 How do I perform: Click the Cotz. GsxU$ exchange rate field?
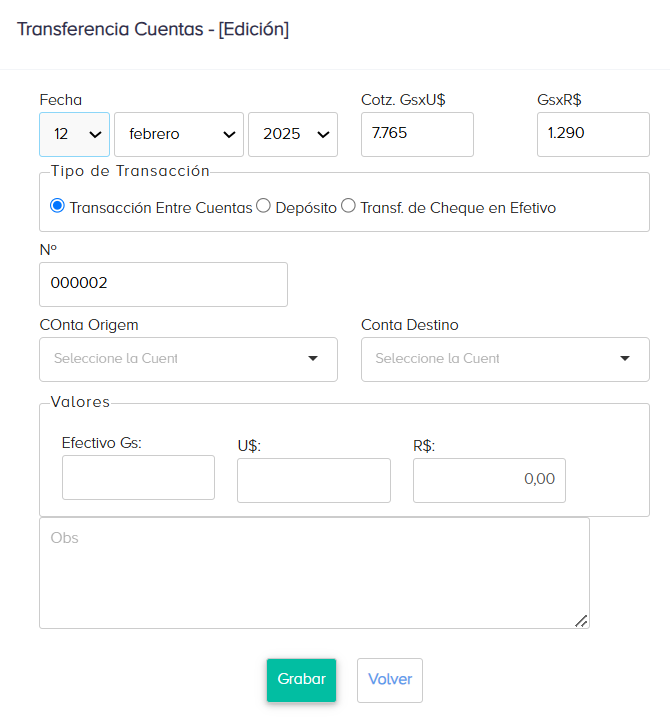417,134
